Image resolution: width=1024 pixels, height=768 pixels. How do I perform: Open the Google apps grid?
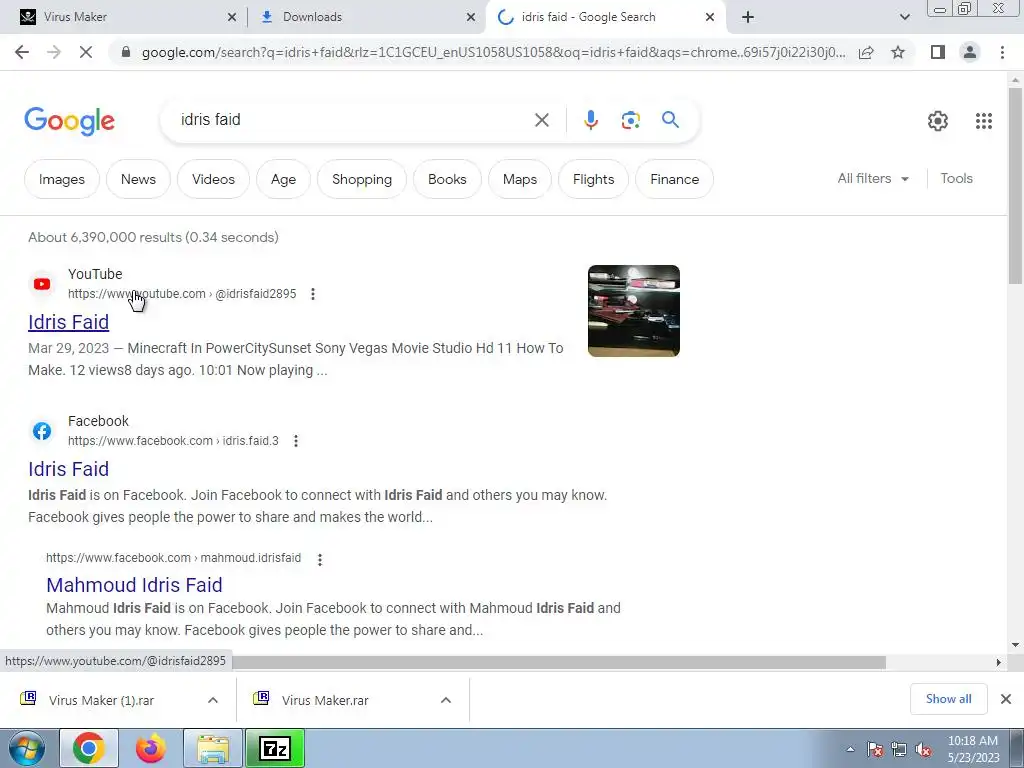click(x=984, y=121)
